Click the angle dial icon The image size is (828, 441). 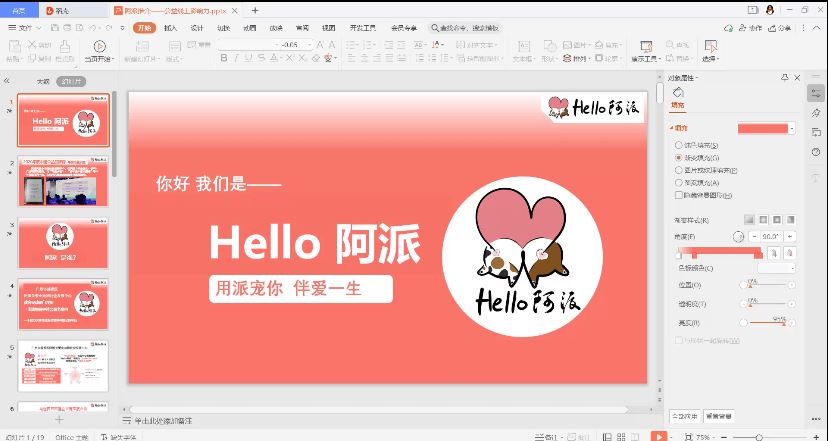[x=739, y=237]
